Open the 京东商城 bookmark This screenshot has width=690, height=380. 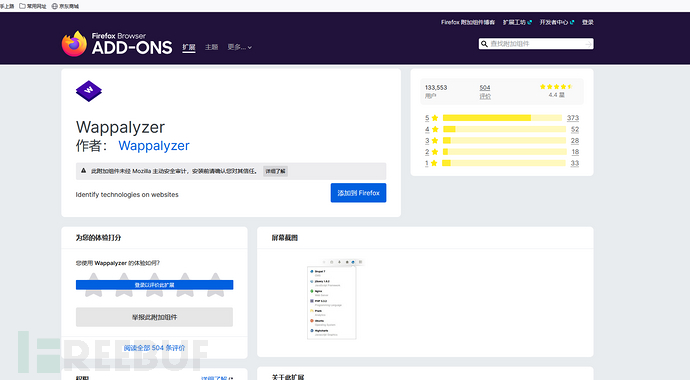pyautogui.click(x=65, y=6)
